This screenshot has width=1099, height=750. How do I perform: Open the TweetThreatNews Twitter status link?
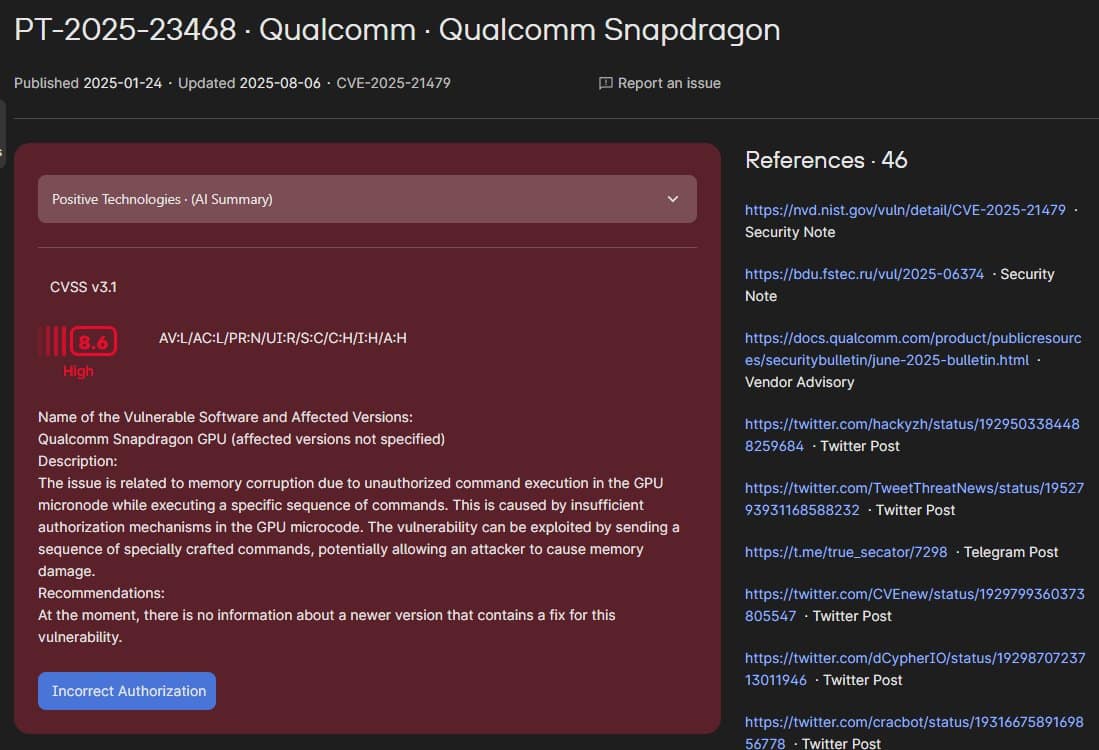tap(914, 499)
